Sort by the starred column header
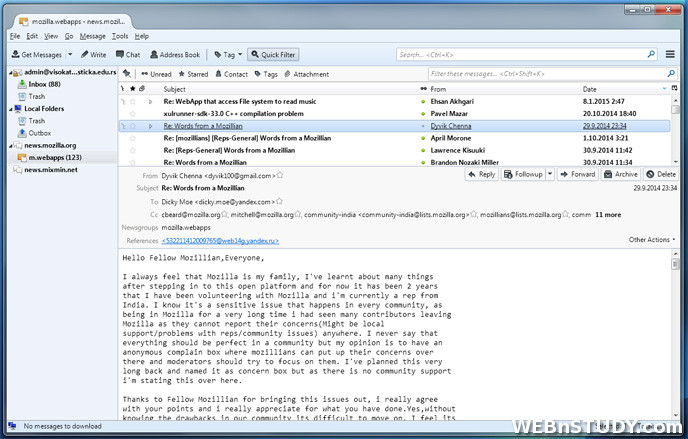688x439 pixels. tap(133, 89)
